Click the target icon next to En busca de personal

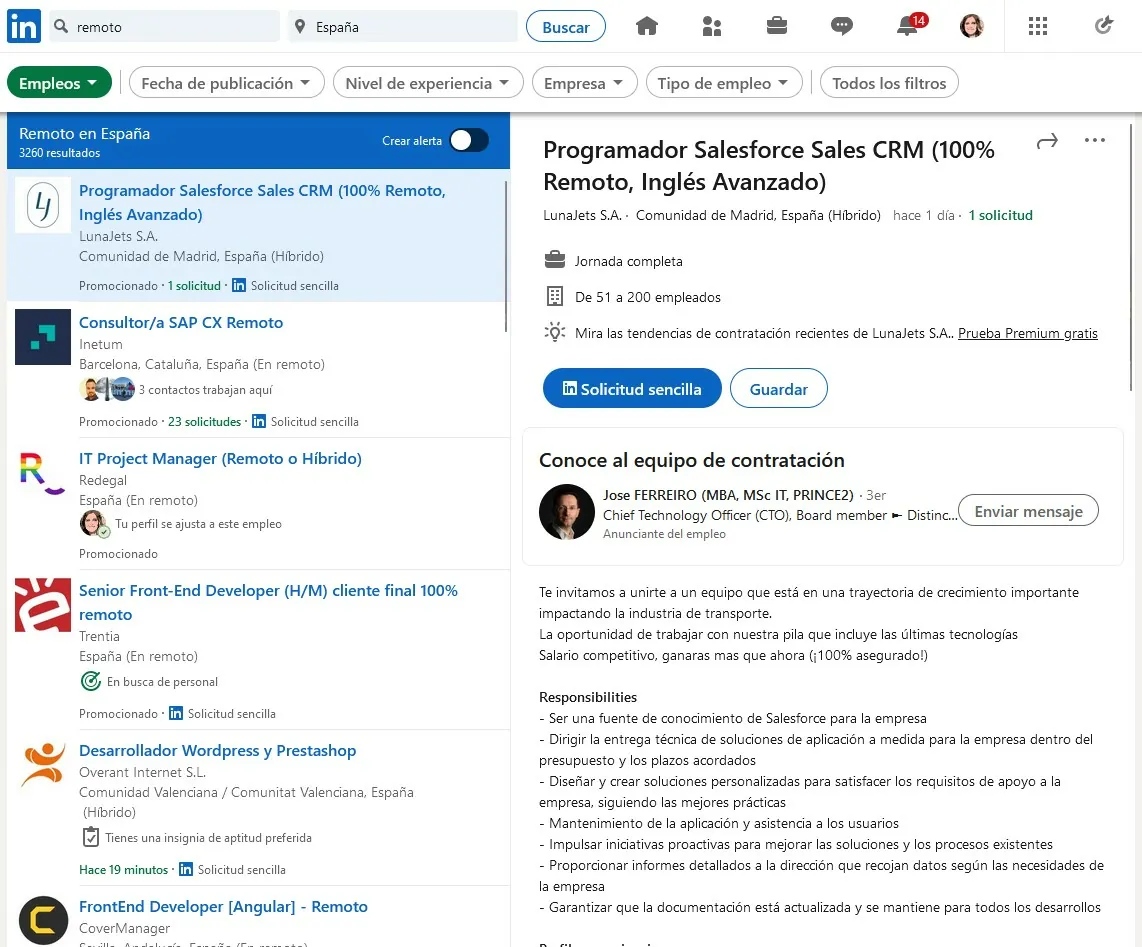[90, 681]
